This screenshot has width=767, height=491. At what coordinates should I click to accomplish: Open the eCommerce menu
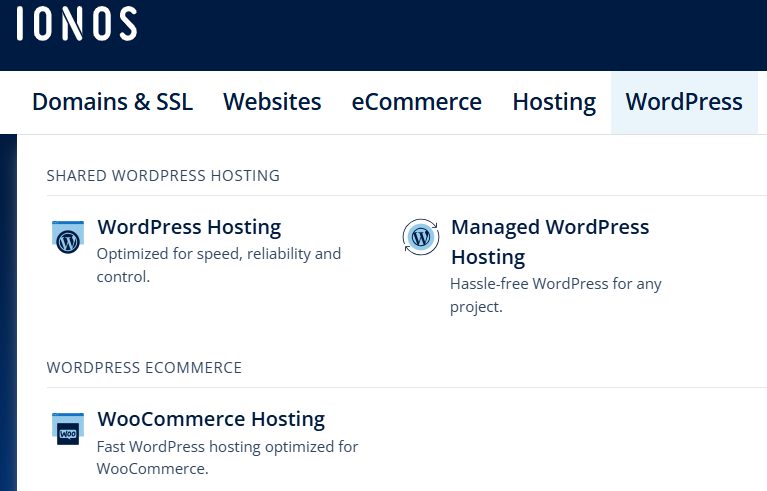pyautogui.click(x=417, y=102)
